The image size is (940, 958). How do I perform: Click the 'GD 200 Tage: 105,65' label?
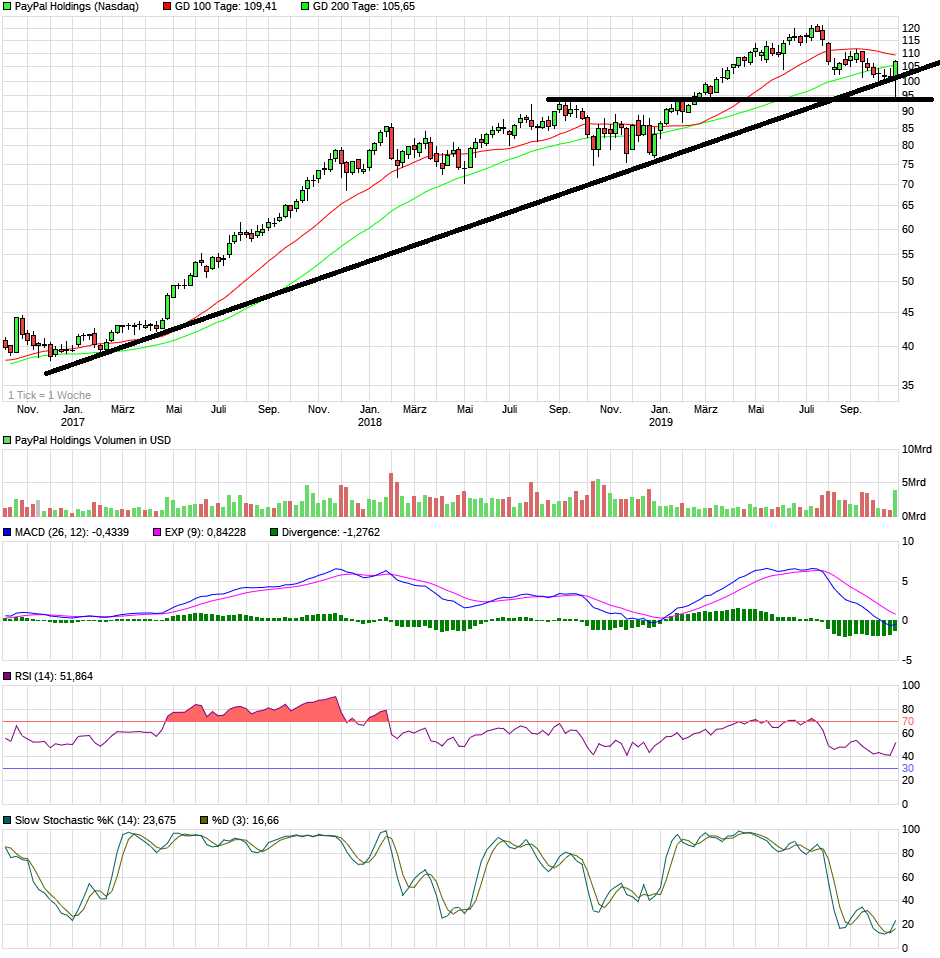pyautogui.click(x=363, y=7)
